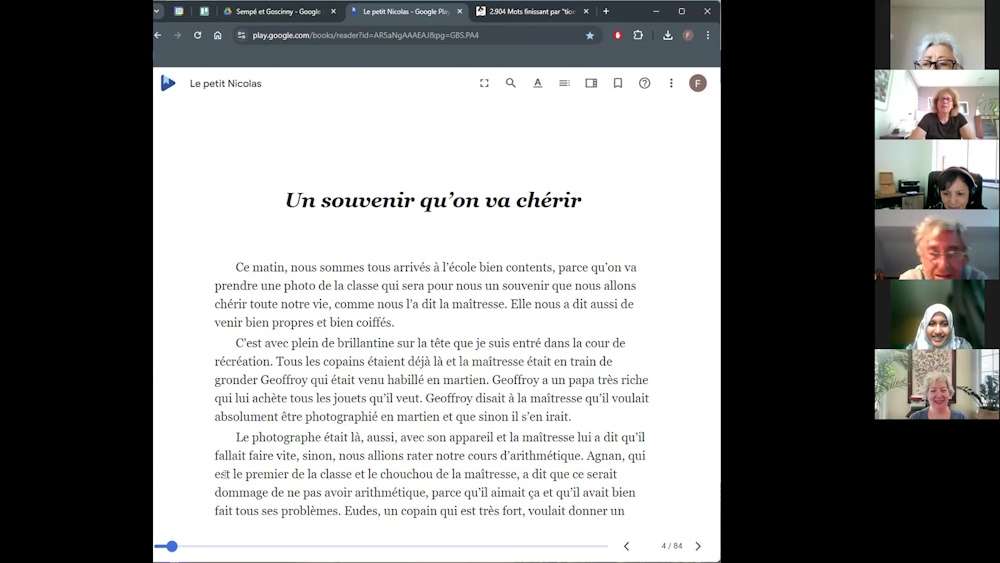Open the account avatar 'F' in reader
The height and width of the screenshot is (563, 1000).
(698, 83)
